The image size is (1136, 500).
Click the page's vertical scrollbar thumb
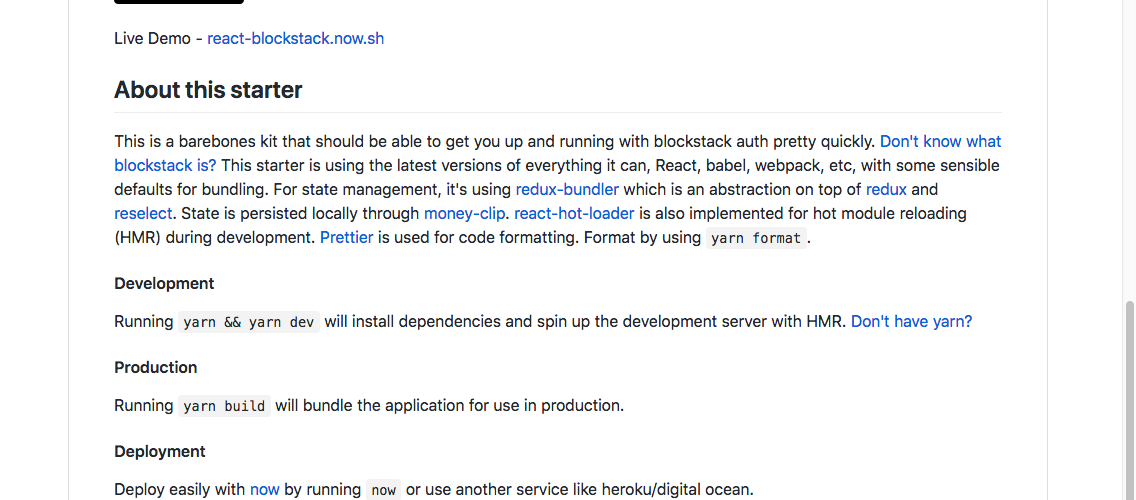1130,400
